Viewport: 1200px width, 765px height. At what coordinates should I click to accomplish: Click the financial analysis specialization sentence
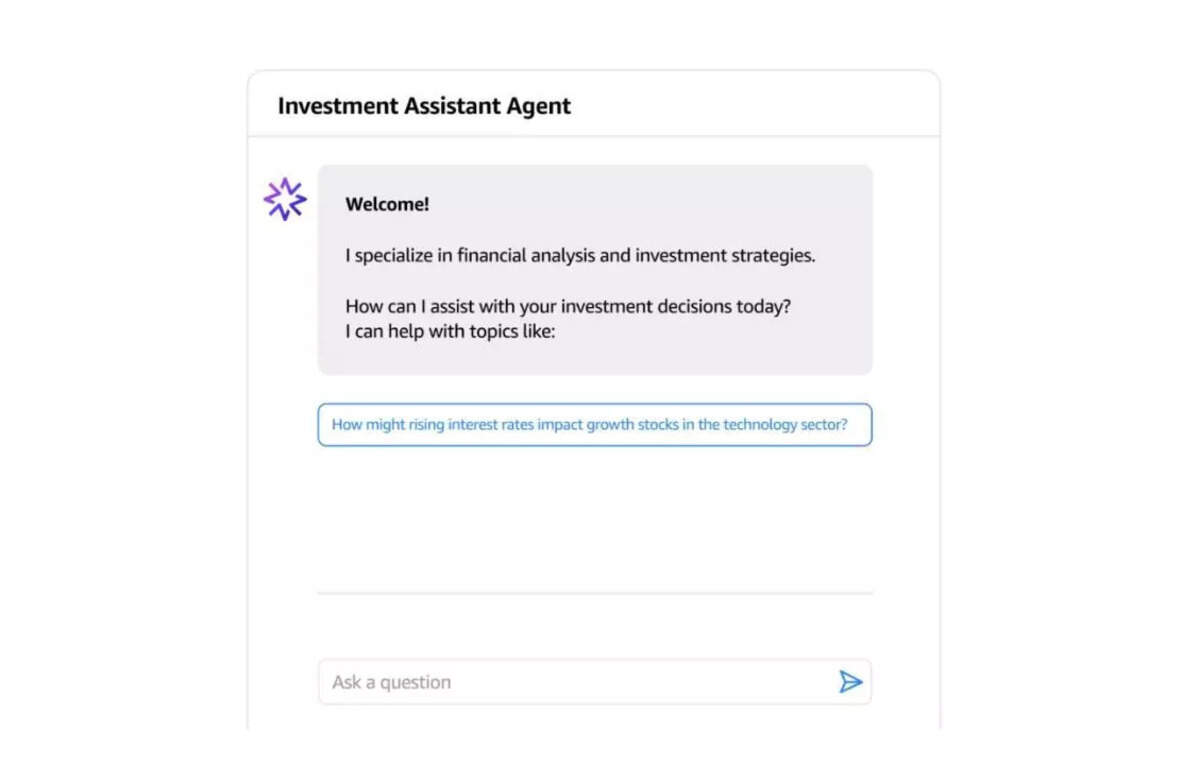pyautogui.click(x=580, y=255)
